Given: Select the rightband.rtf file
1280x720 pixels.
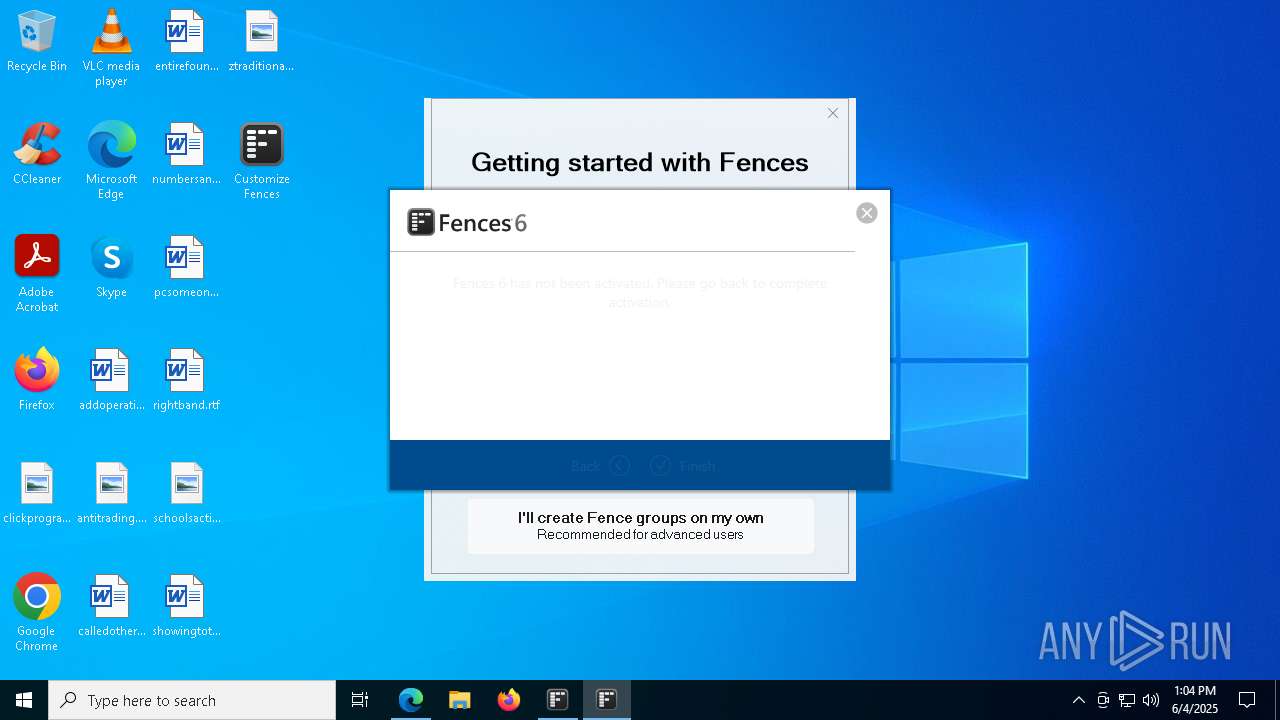Looking at the screenshot, I should coord(186,381).
